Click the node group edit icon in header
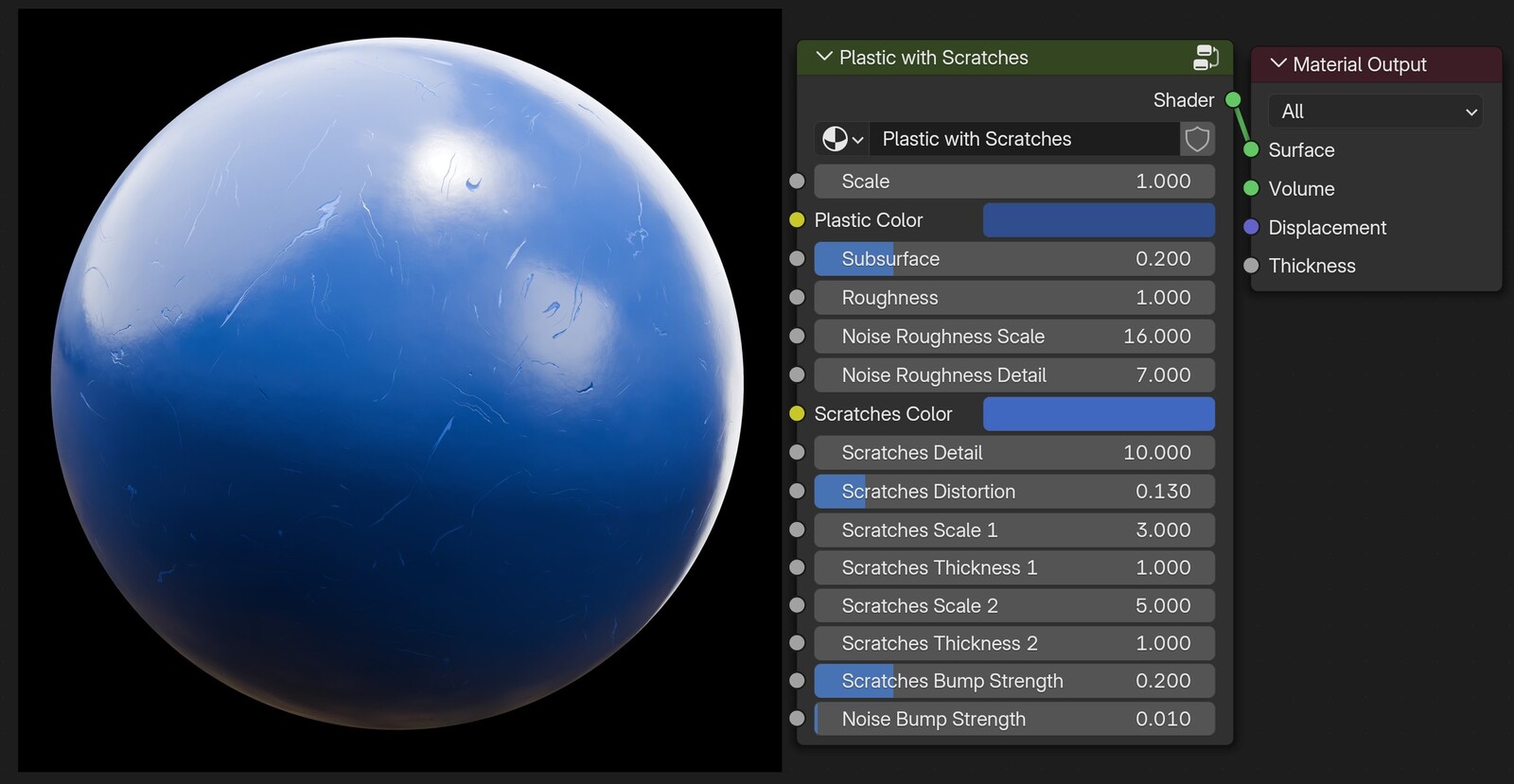Screen dimensions: 1514x784 pyautogui.click(x=1206, y=58)
